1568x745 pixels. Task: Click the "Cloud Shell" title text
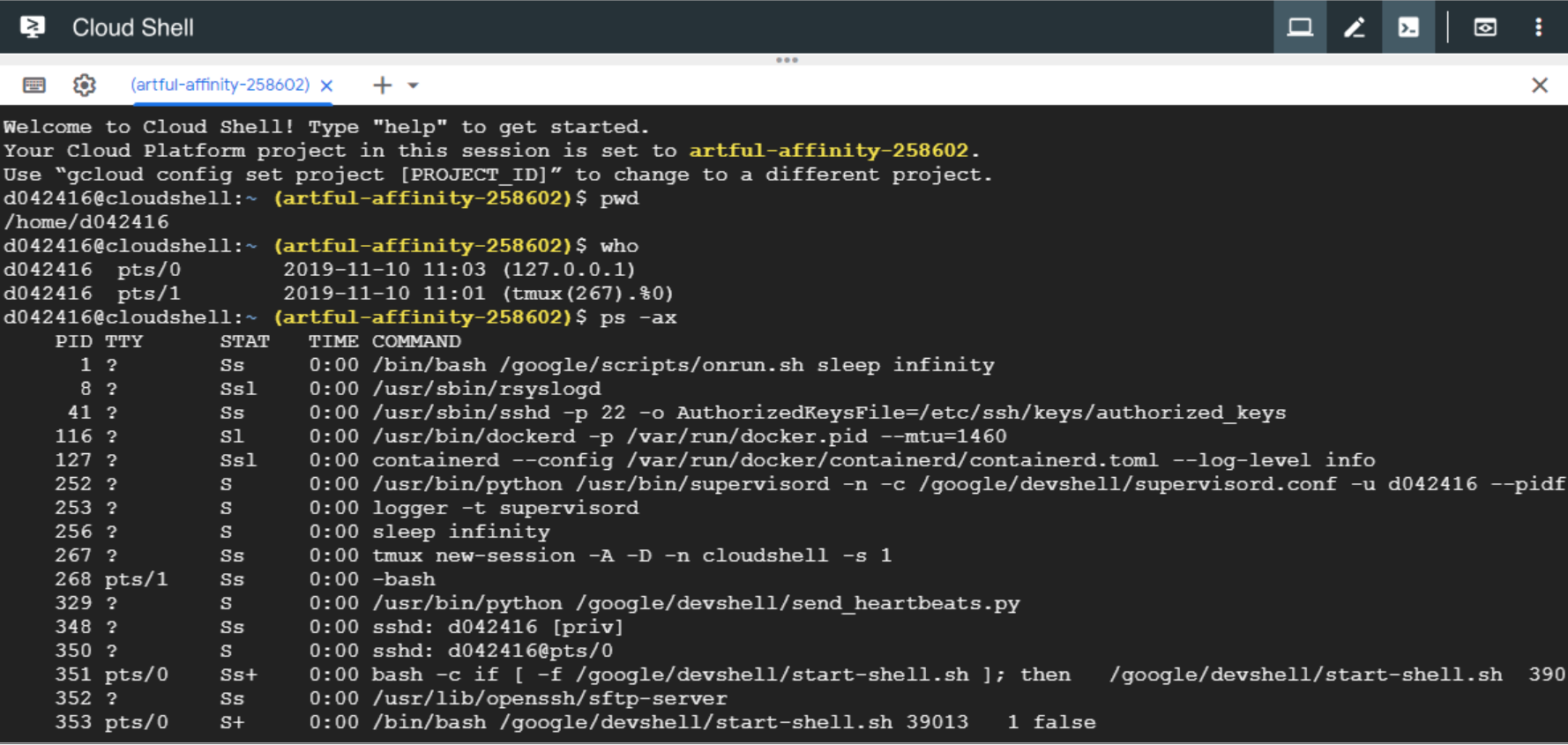tap(133, 27)
